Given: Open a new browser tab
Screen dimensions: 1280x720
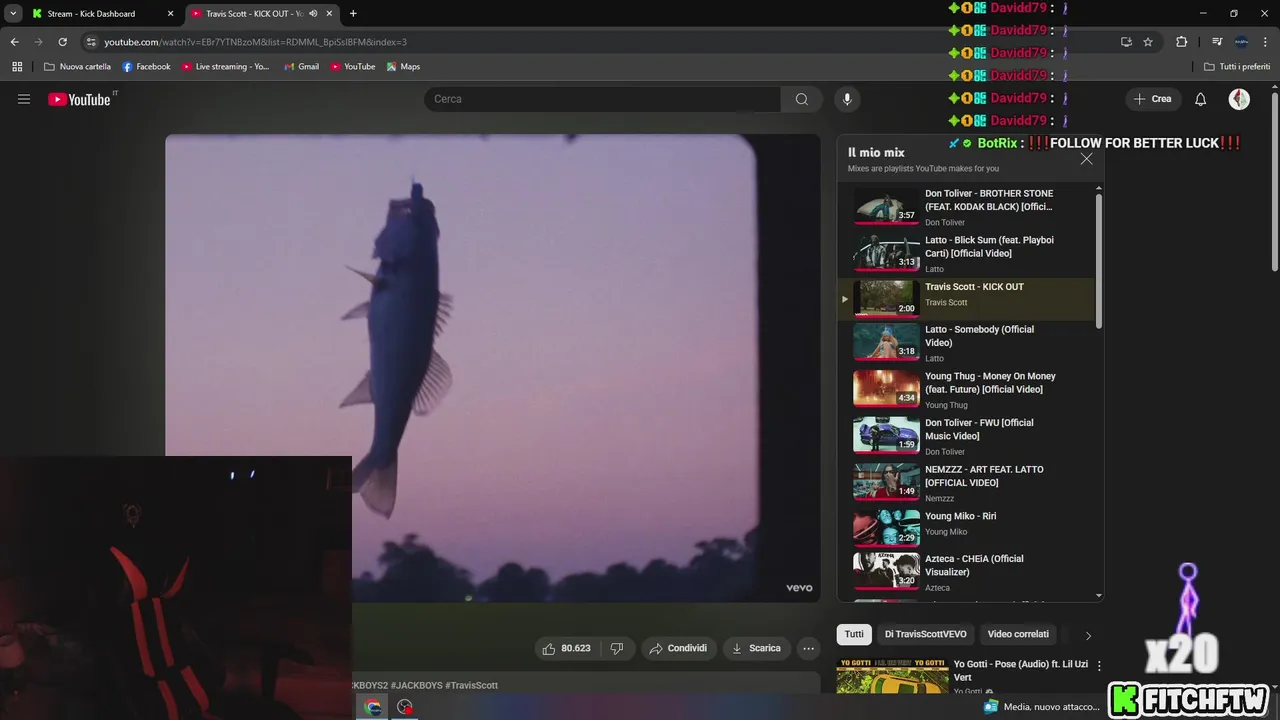Looking at the screenshot, I should coord(353,14).
